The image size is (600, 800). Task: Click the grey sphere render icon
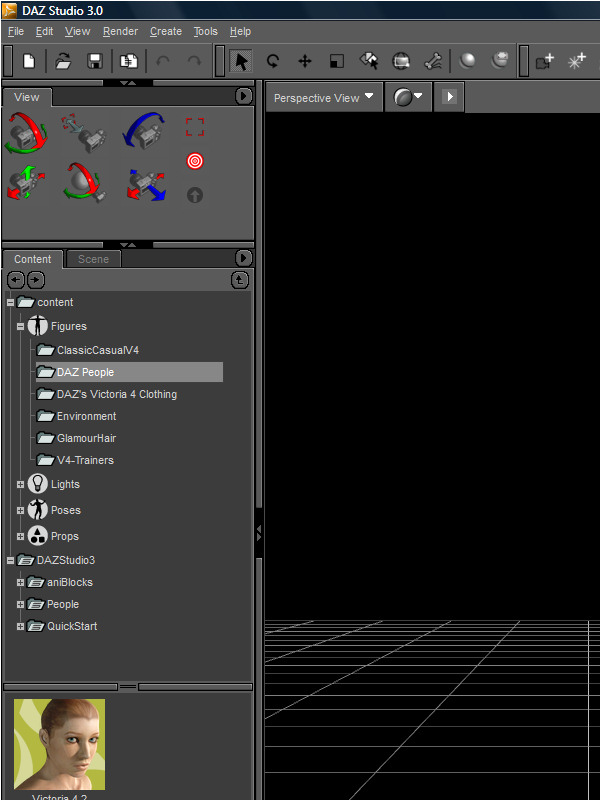coord(467,61)
